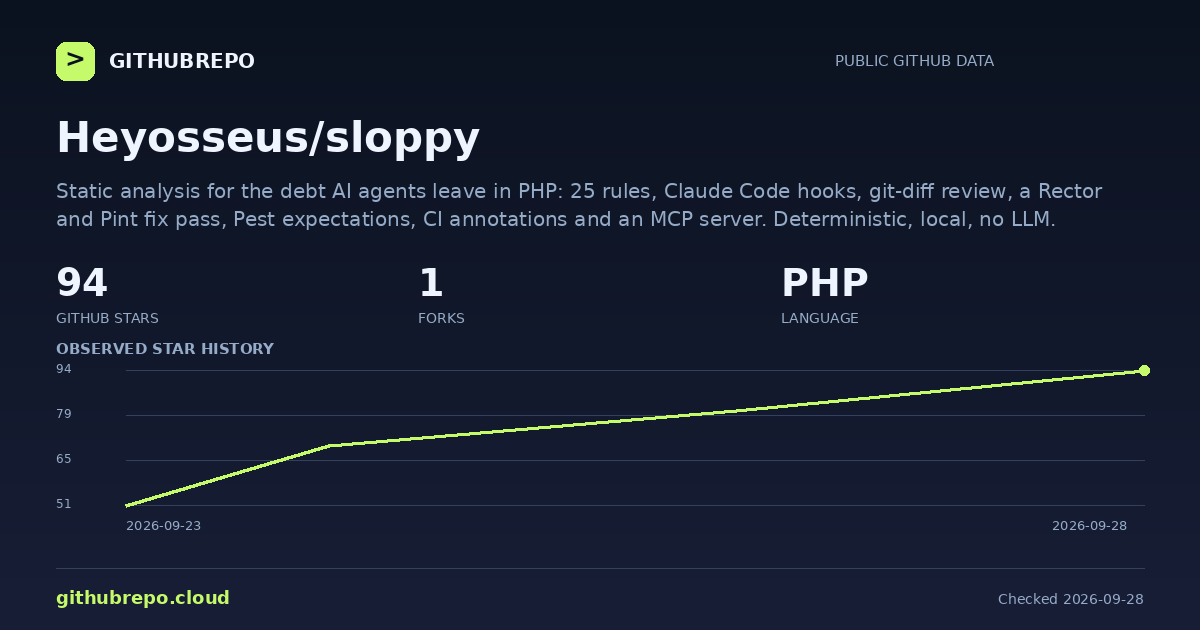Click the FORKS caption

click(441, 318)
